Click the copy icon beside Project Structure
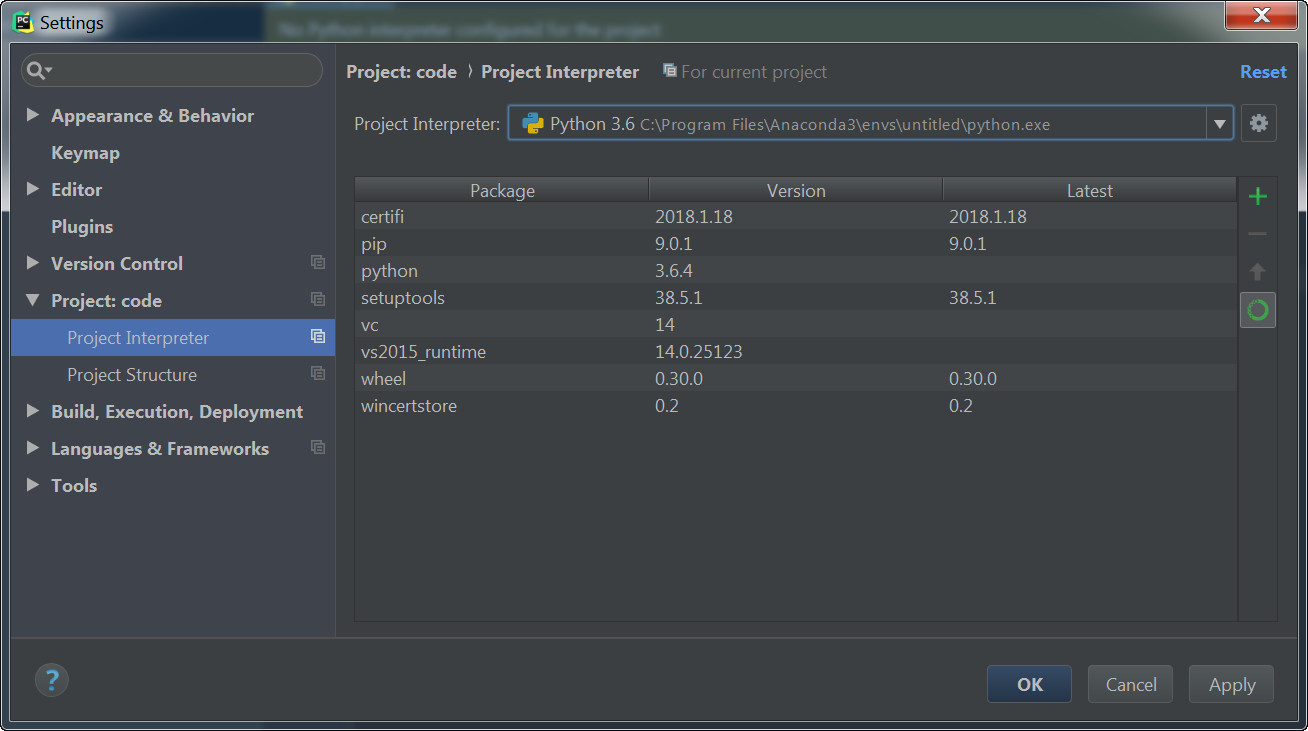Screen dimensions: 1308x731 point(318,373)
